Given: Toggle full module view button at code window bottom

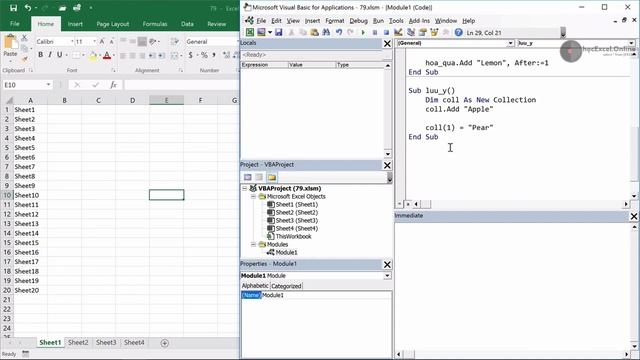Looking at the screenshot, I should [408, 204].
